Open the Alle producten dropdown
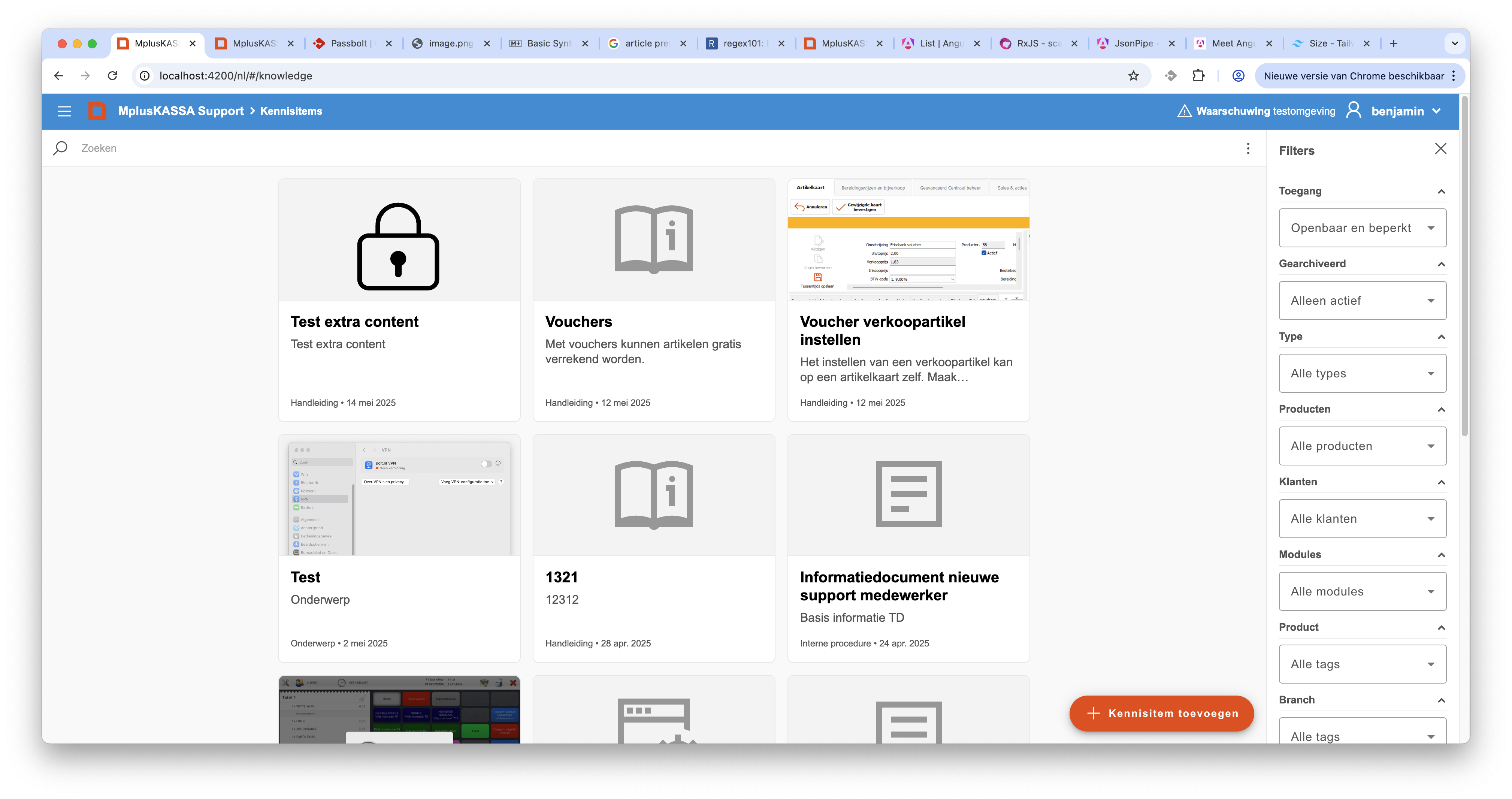 1362,446
